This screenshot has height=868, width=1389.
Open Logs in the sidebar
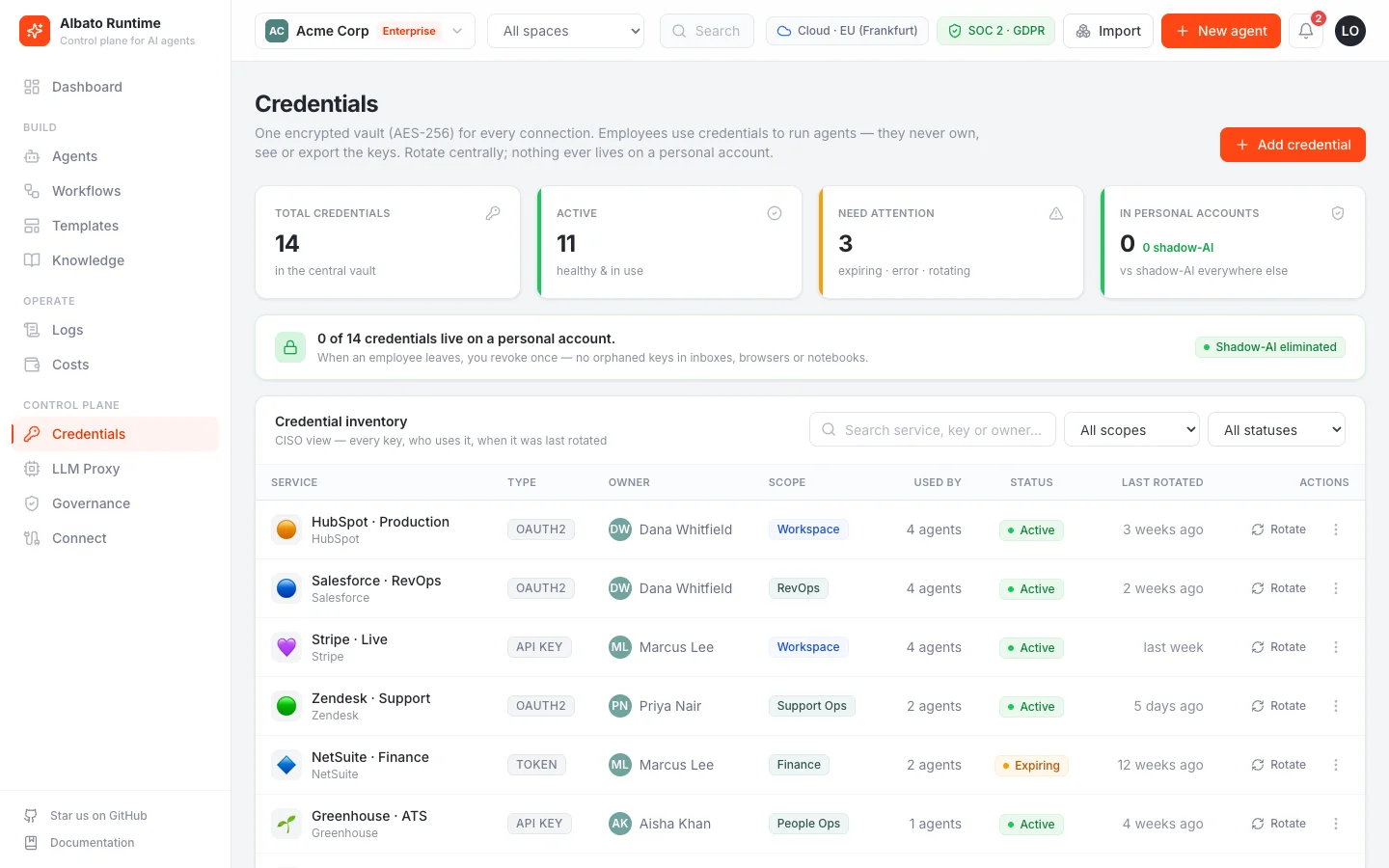pos(116,330)
